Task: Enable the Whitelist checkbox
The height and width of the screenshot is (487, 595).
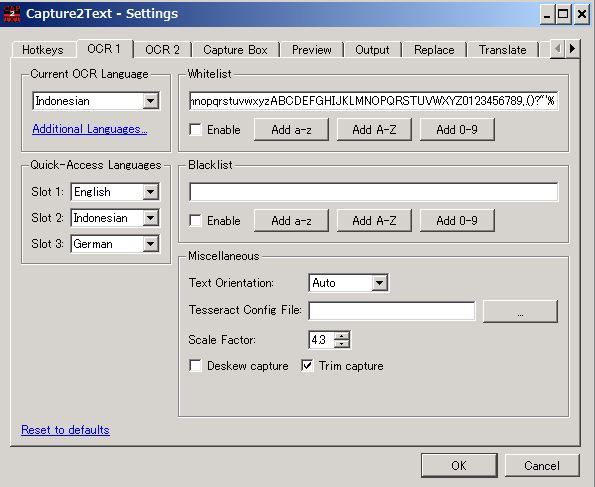Action: (x=195, y=130)
